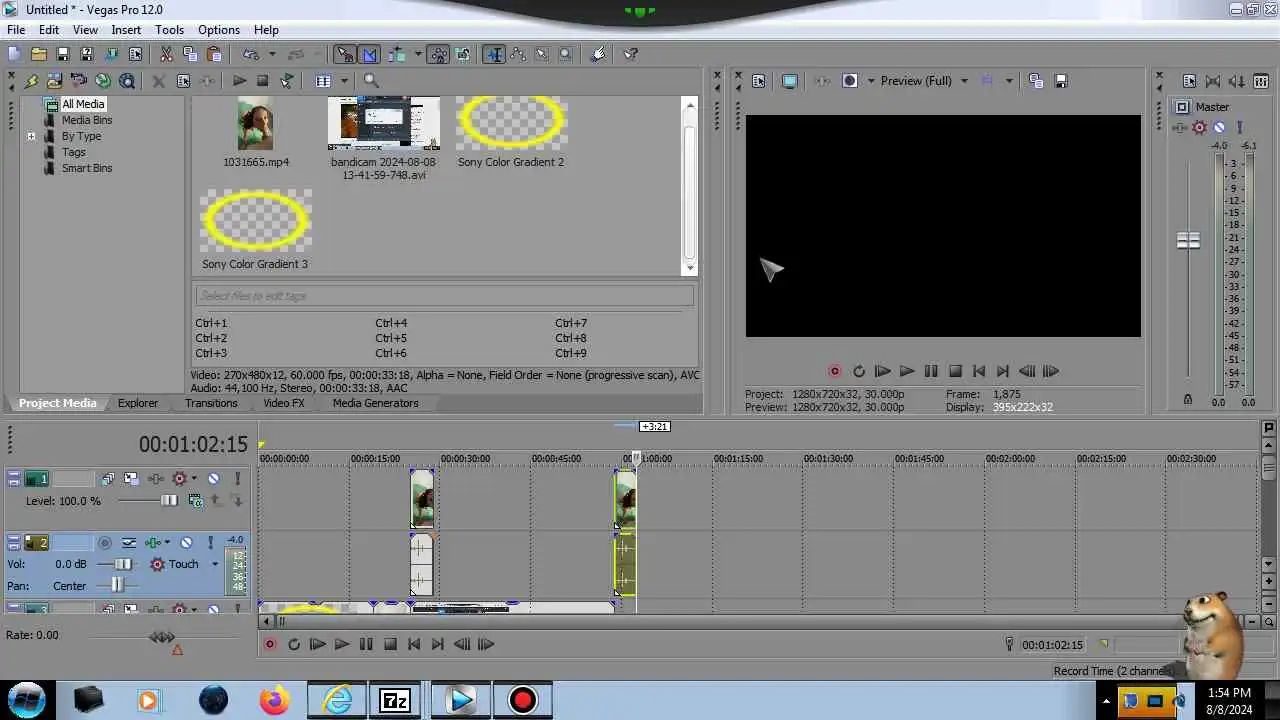Switch to the Transitions tab

[211, 403]
